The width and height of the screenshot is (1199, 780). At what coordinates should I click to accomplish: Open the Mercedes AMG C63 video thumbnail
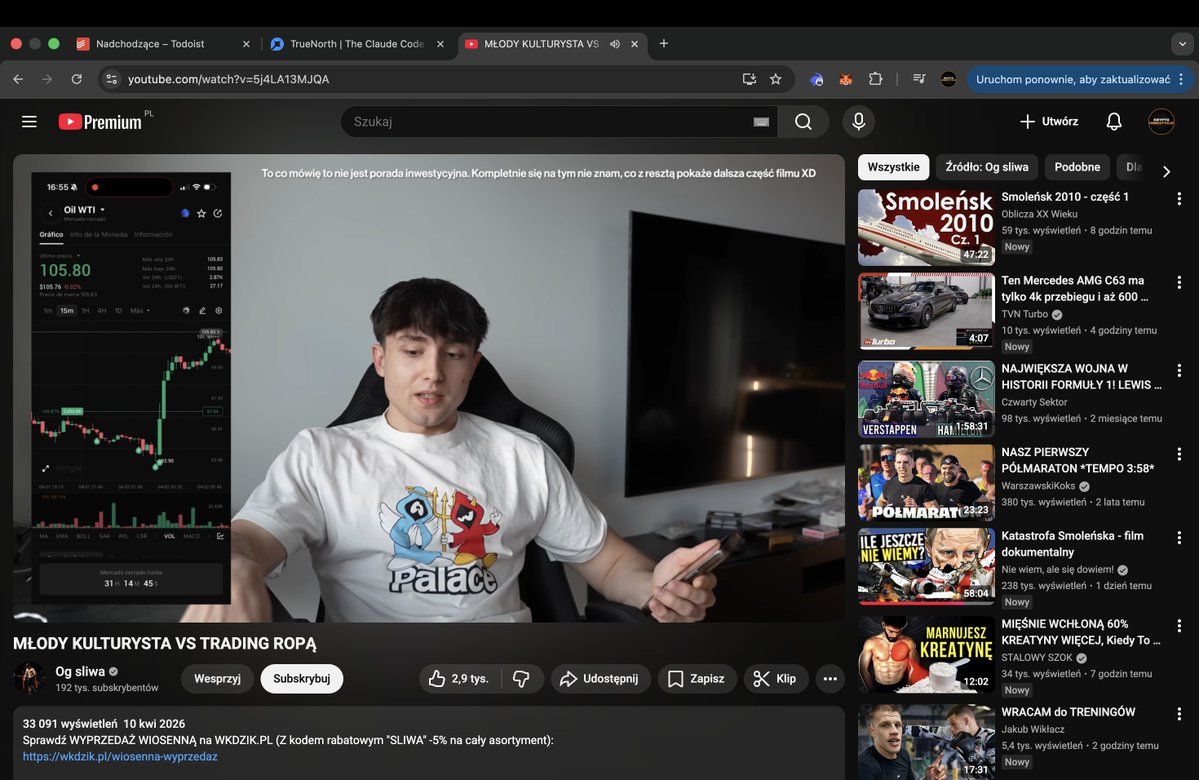(925, 311)
